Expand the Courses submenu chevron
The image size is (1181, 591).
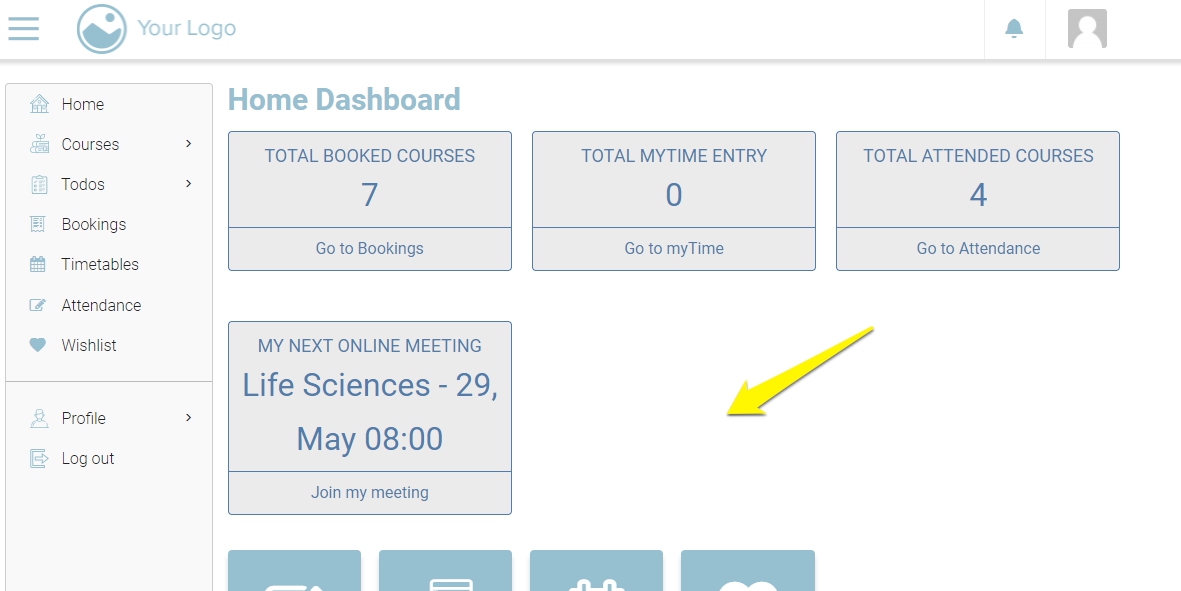tap(189, 144)
